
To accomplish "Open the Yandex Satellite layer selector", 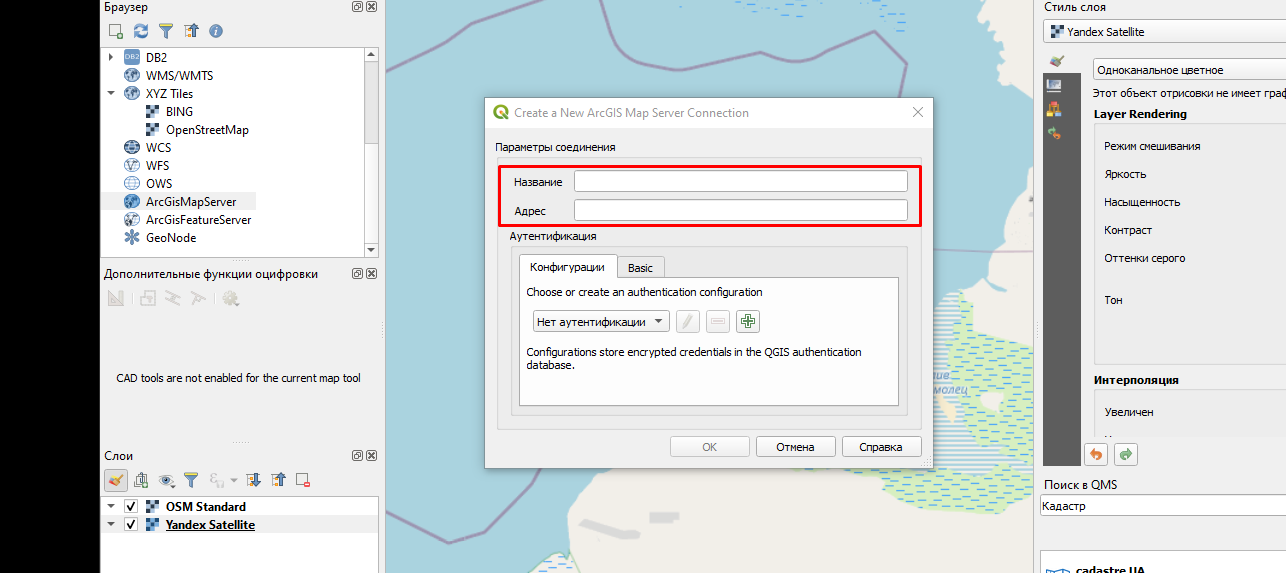I will point(1164,31).
